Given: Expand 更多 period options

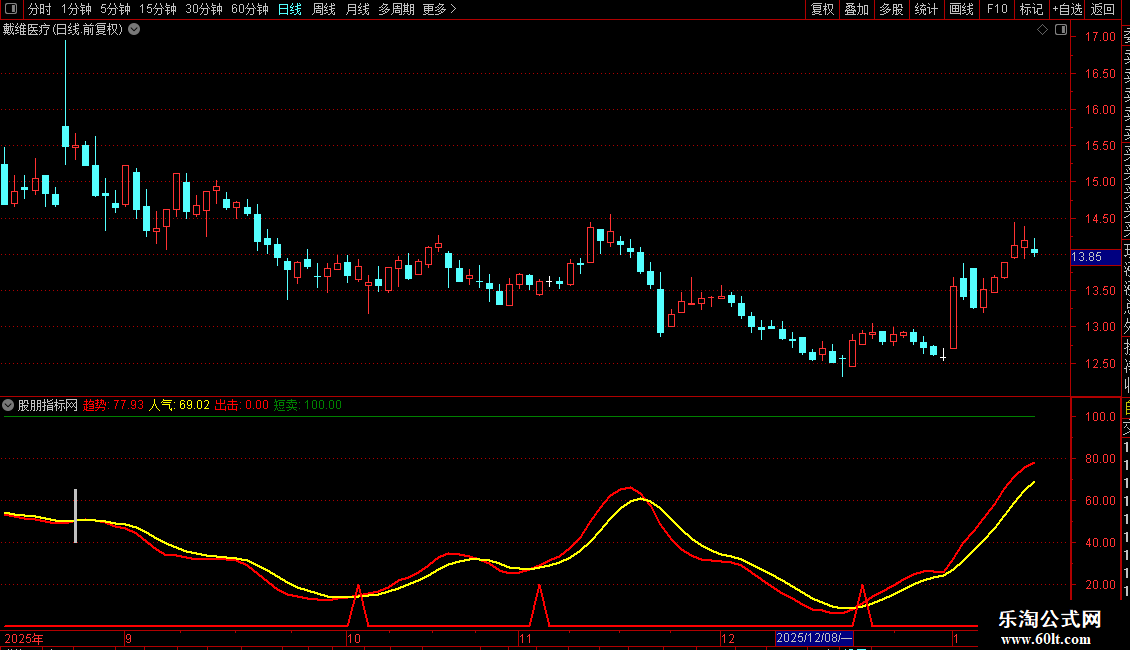Looking at the screenshot, I should (x=439, y=9).
